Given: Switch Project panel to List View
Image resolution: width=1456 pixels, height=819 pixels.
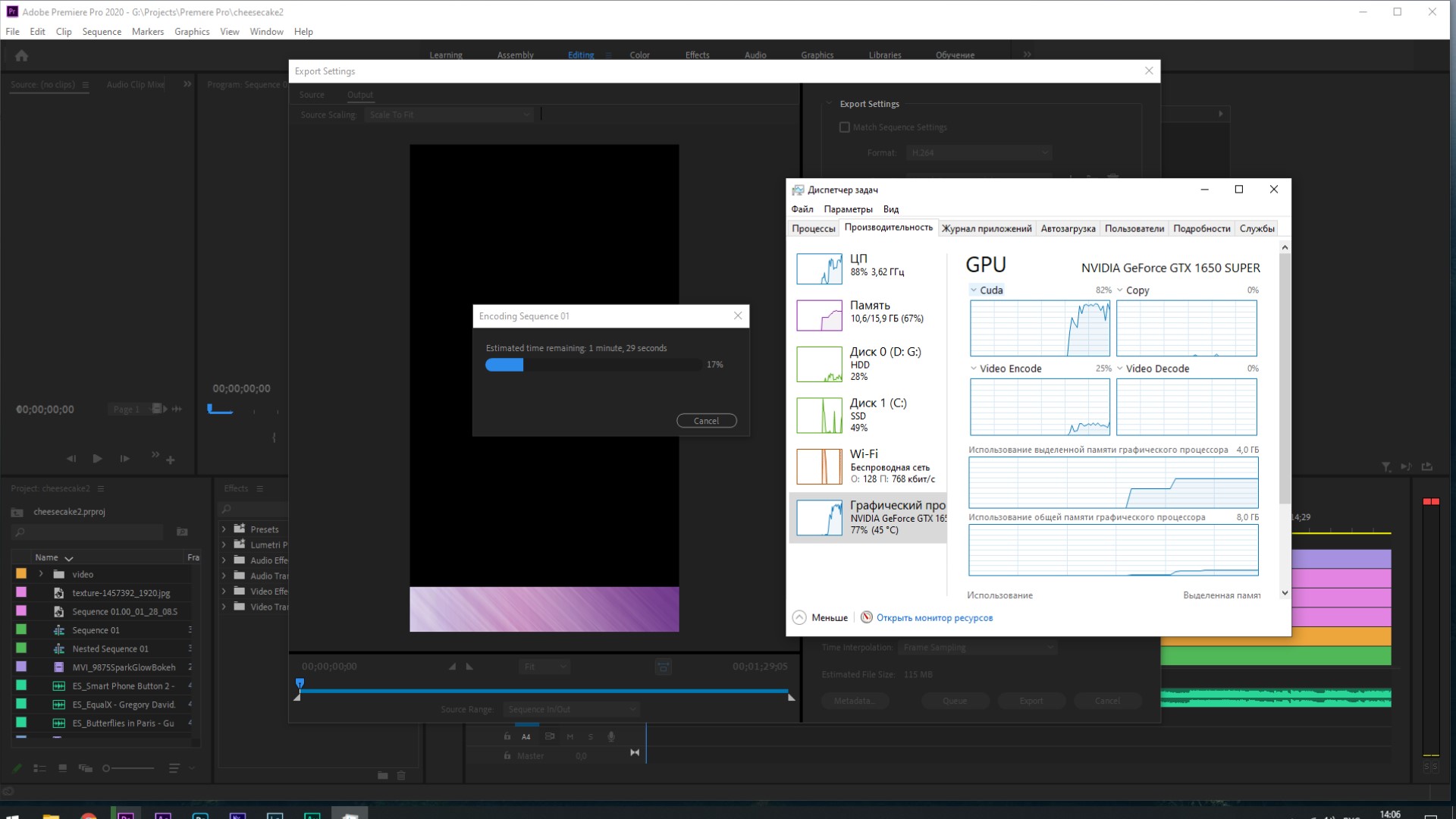Looking at the screenshot, I should click(x=39, y=768).
